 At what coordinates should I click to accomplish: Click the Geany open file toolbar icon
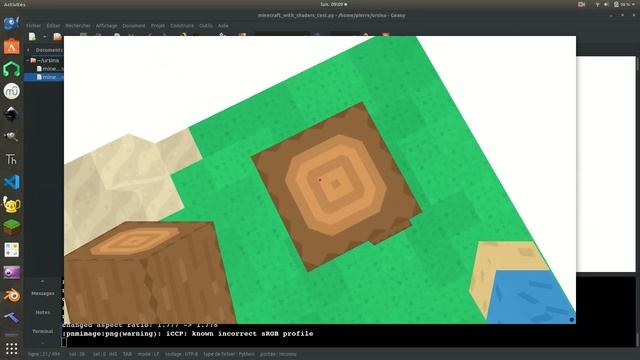(x=58, y=37)
